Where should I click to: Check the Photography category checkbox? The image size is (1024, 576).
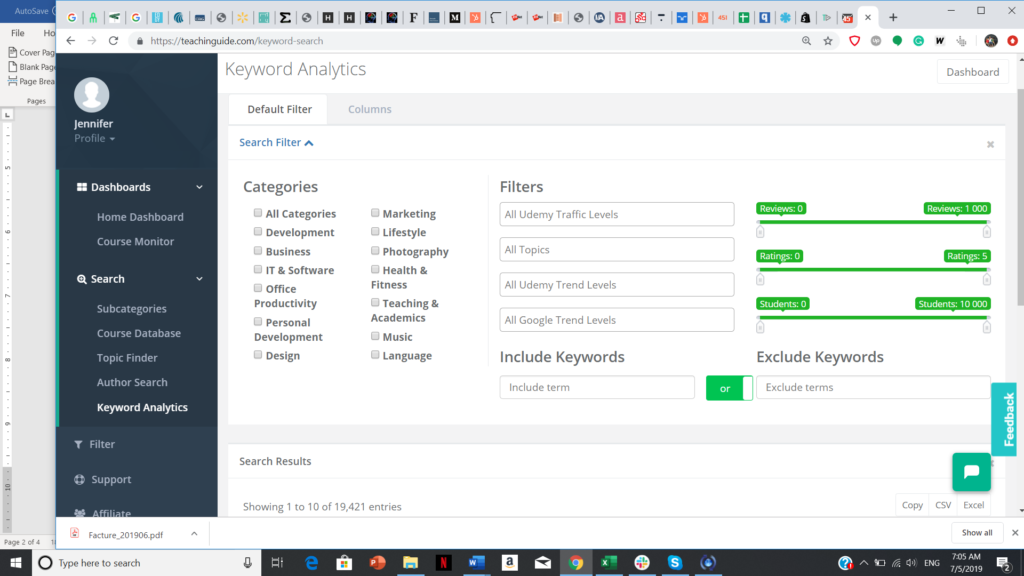[x=375, y=250]
